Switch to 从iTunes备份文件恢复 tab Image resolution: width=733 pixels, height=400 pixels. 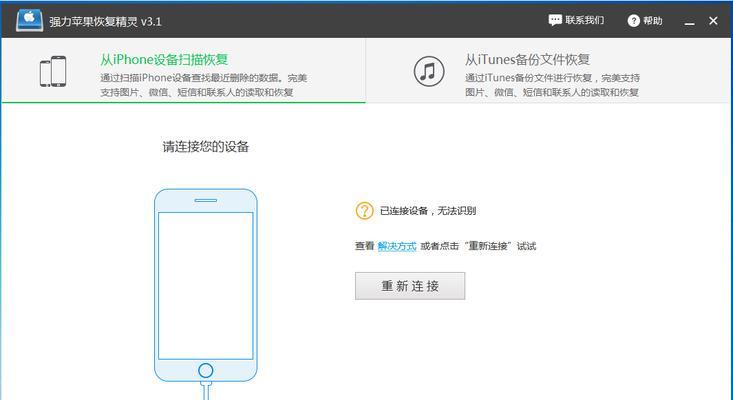click(x=549, y=71)
